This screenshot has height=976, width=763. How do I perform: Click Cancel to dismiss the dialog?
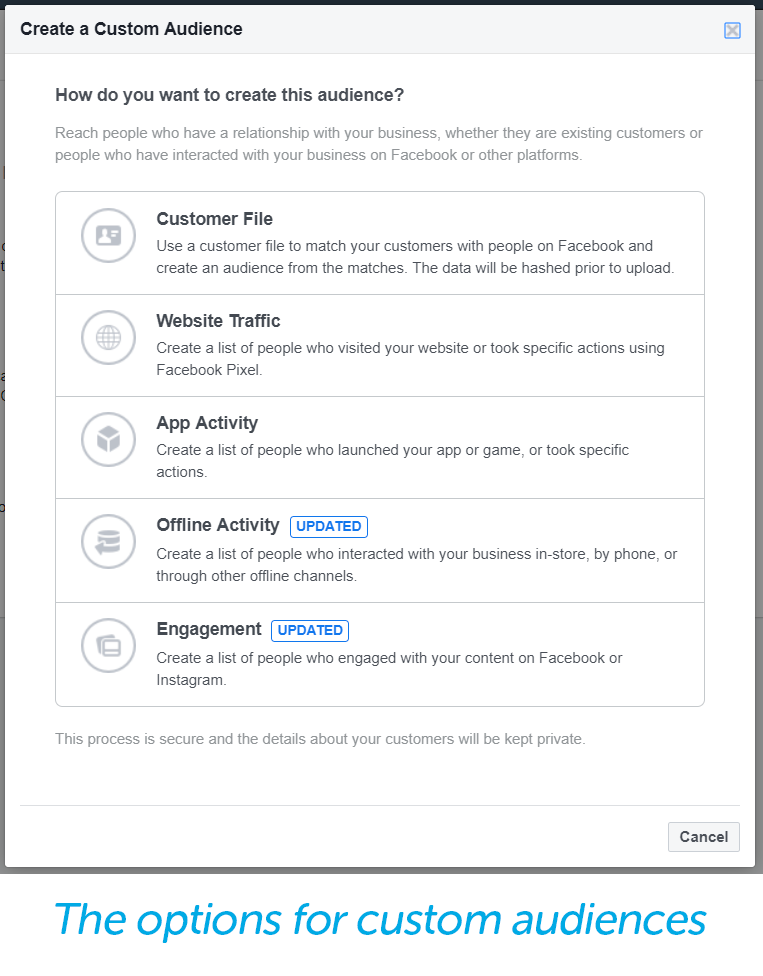[x=703, y=837]
